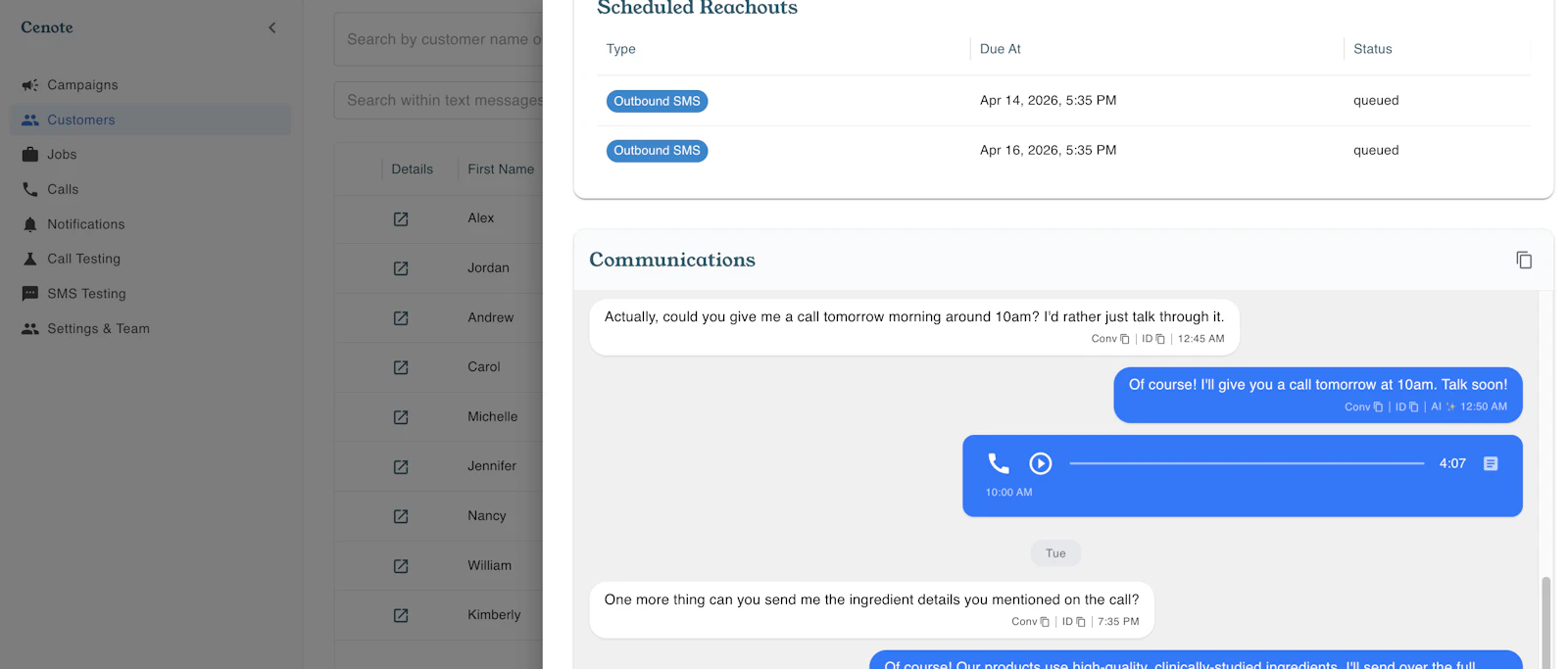Click the Apr 14, 2026, 5:35 PM due date

point(1048,101)
